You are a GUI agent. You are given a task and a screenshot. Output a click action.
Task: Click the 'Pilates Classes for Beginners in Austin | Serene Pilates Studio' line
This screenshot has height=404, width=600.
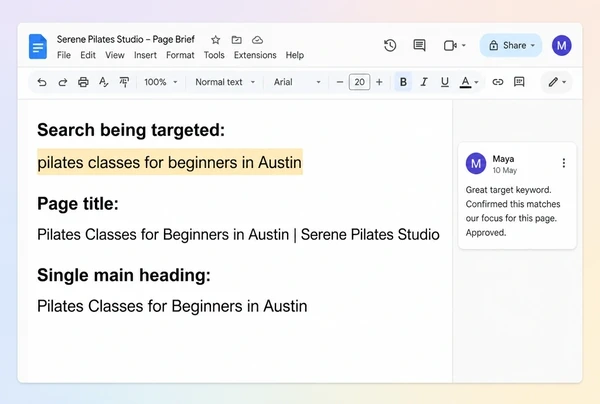pyautogui.click(x=238, y=235)
